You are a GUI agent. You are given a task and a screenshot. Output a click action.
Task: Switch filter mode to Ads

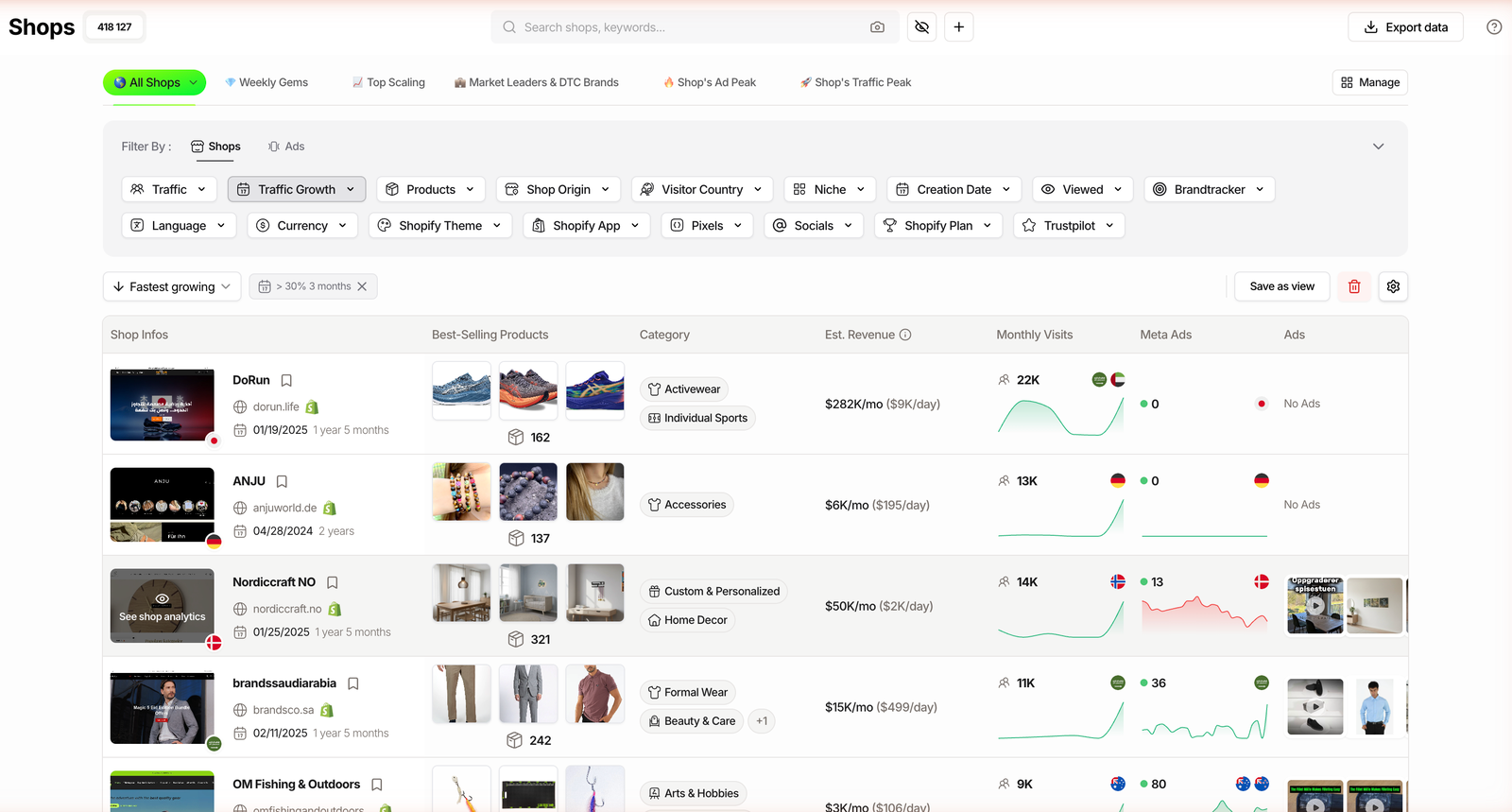coord(286,147)
